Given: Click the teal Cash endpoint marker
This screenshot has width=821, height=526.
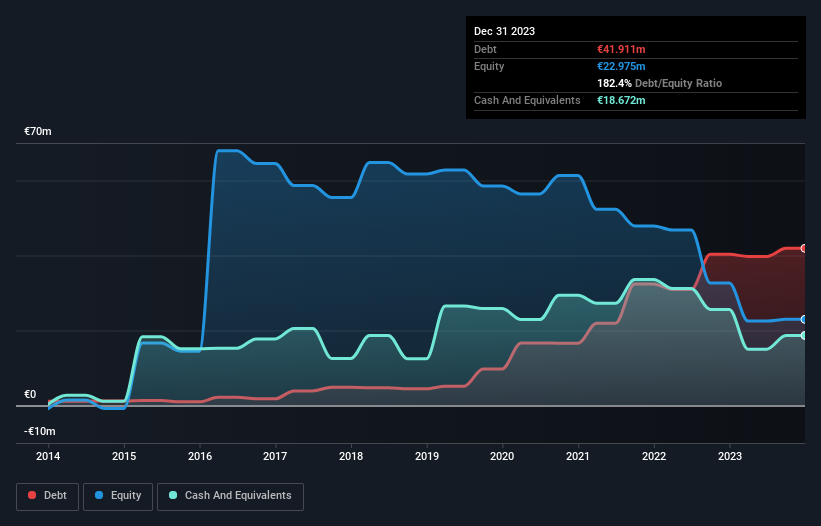Looking at the screenshot, I should pyautogui.click(x=804, y=335).
